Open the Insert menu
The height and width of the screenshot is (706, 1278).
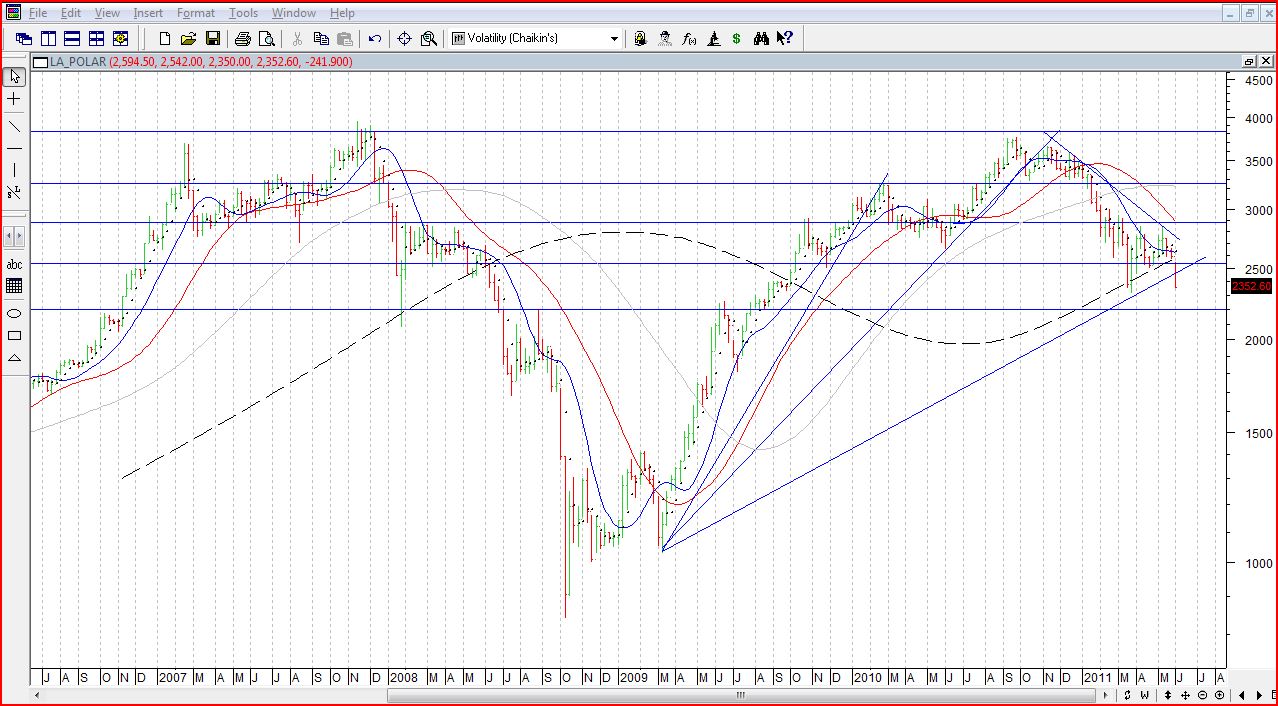tap(148, 13)
